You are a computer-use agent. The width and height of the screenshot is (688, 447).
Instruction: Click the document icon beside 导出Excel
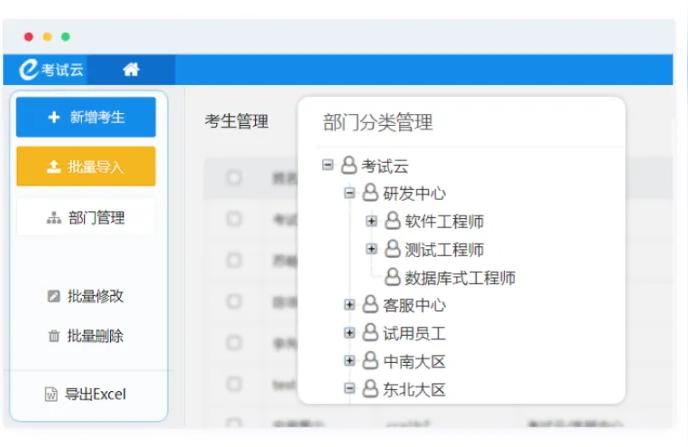51,394
